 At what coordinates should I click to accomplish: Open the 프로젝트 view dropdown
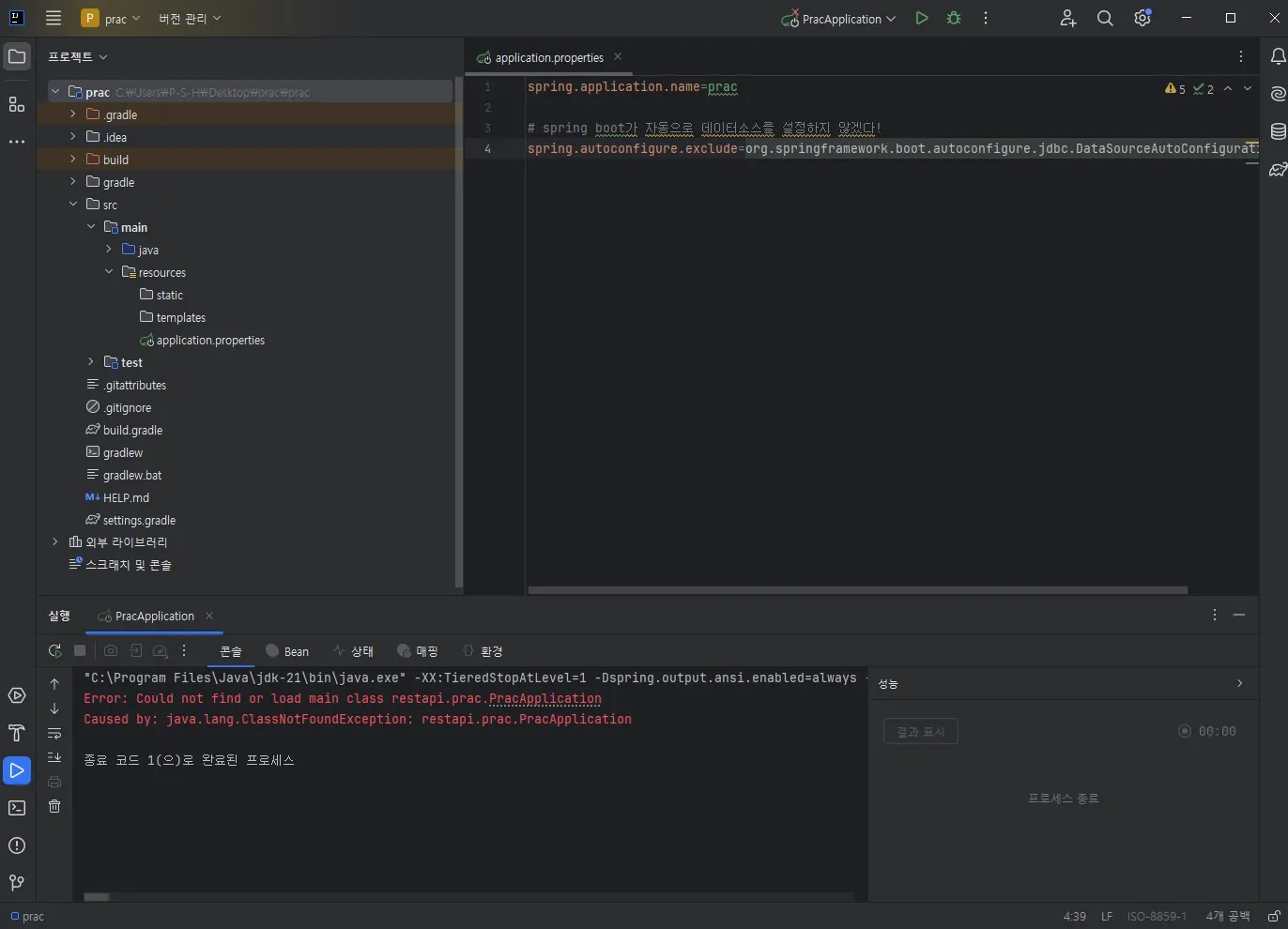coord(78,56)
